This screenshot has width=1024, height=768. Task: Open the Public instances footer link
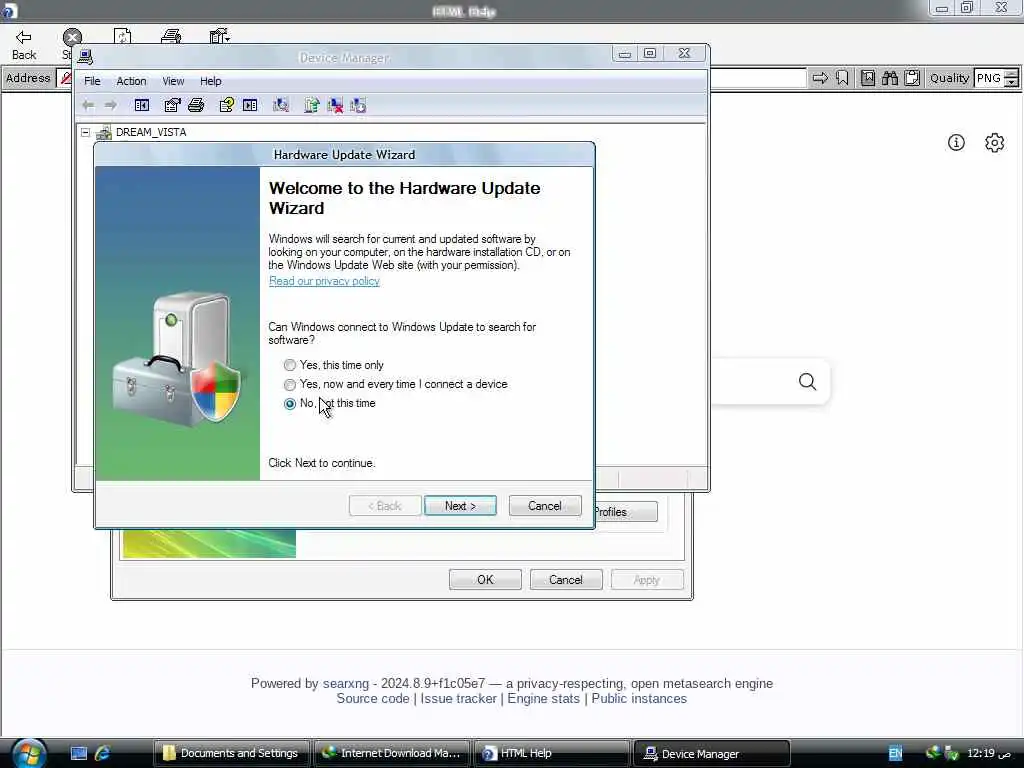639,698
